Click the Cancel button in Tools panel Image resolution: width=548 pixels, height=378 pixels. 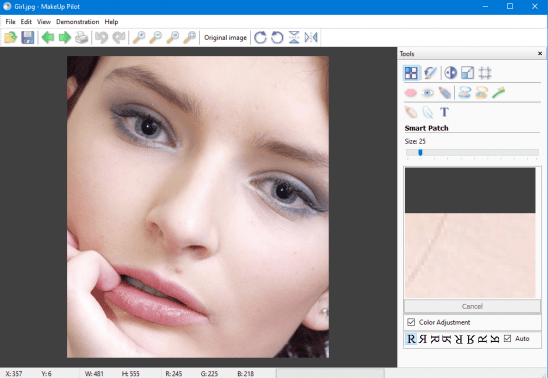(472, 306)
